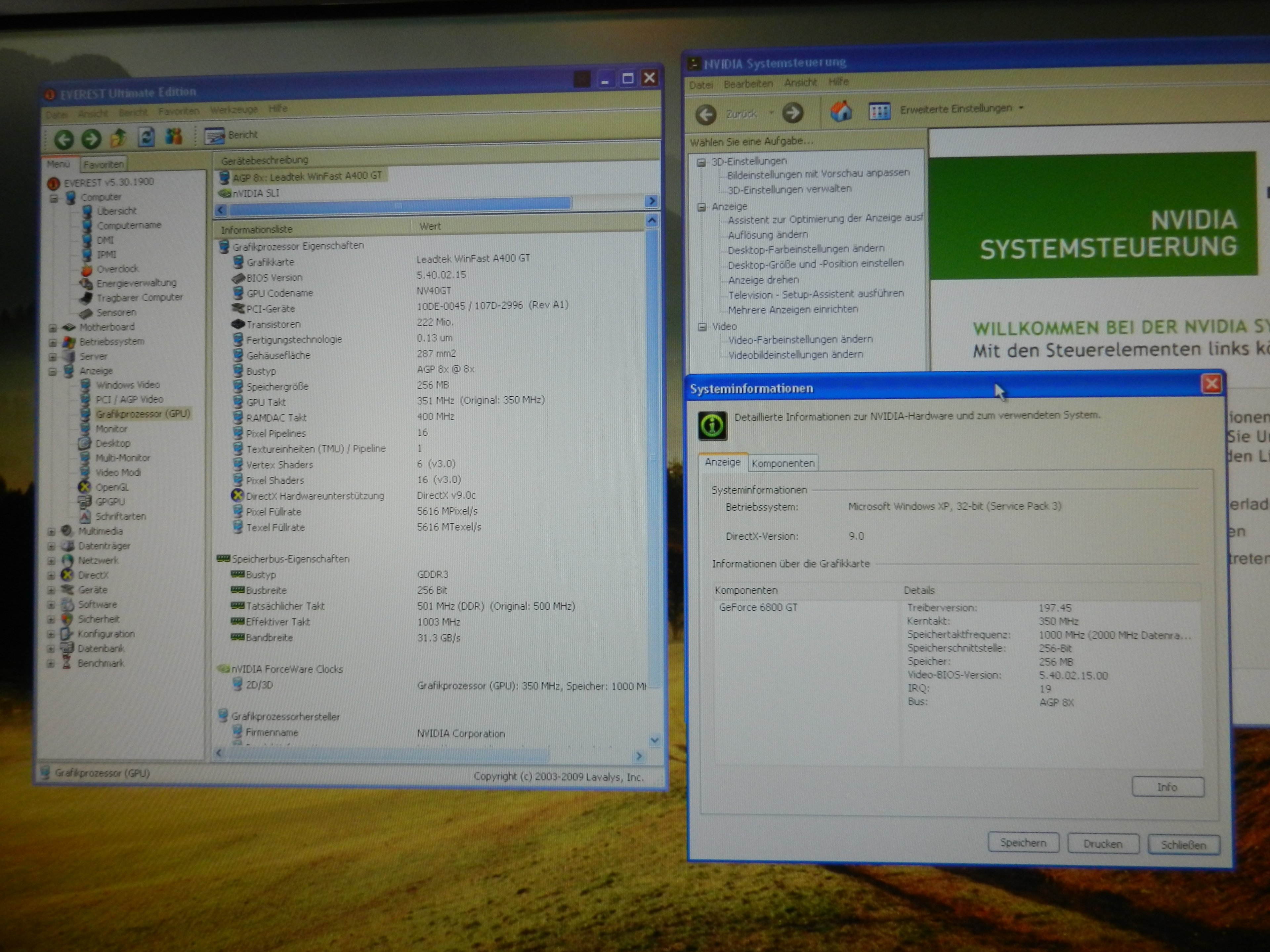
Task: Click EVEREST users/favorites toolbar icon
Action: point(173,136)
